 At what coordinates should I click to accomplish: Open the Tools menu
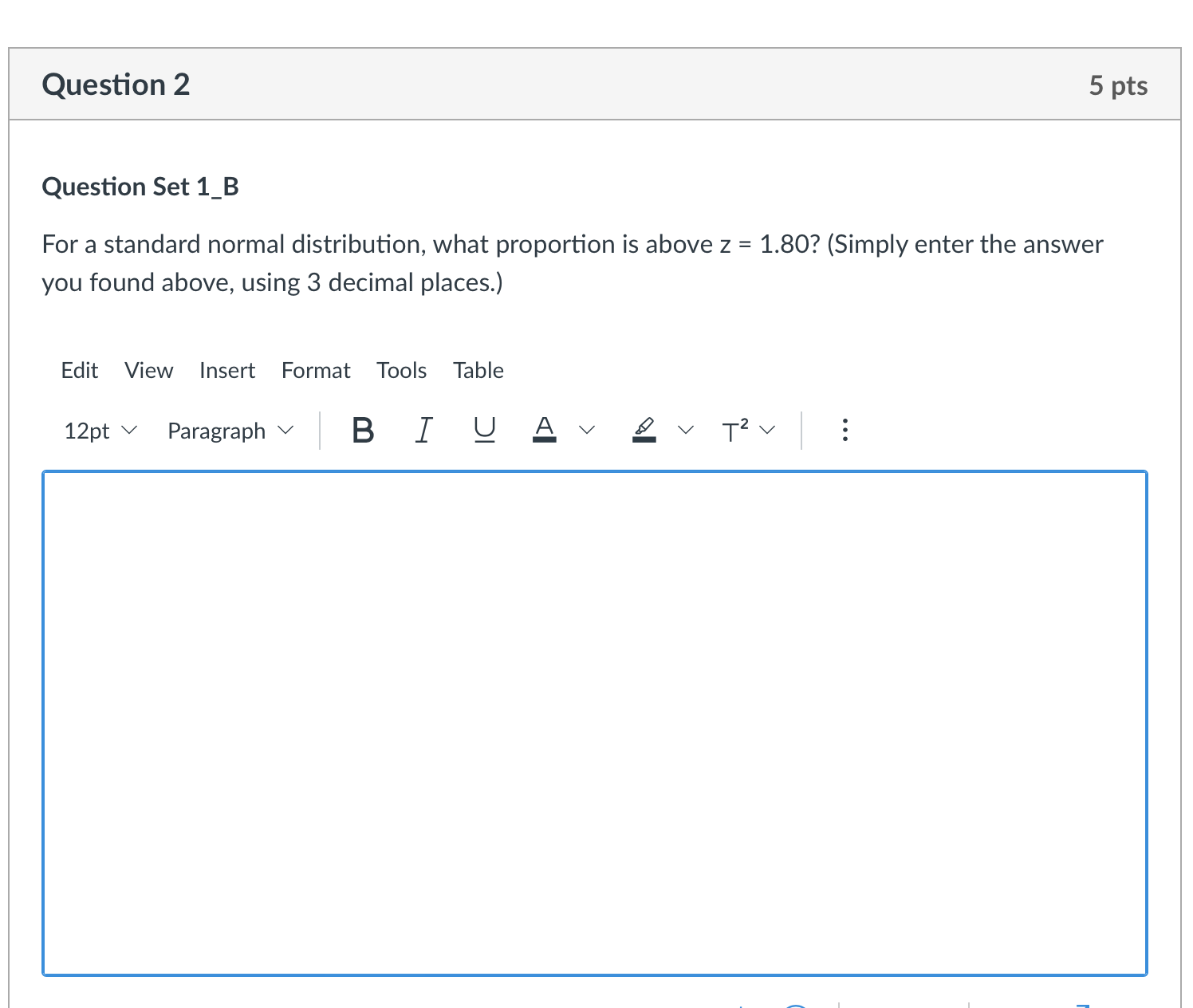[x=401, y=370]
